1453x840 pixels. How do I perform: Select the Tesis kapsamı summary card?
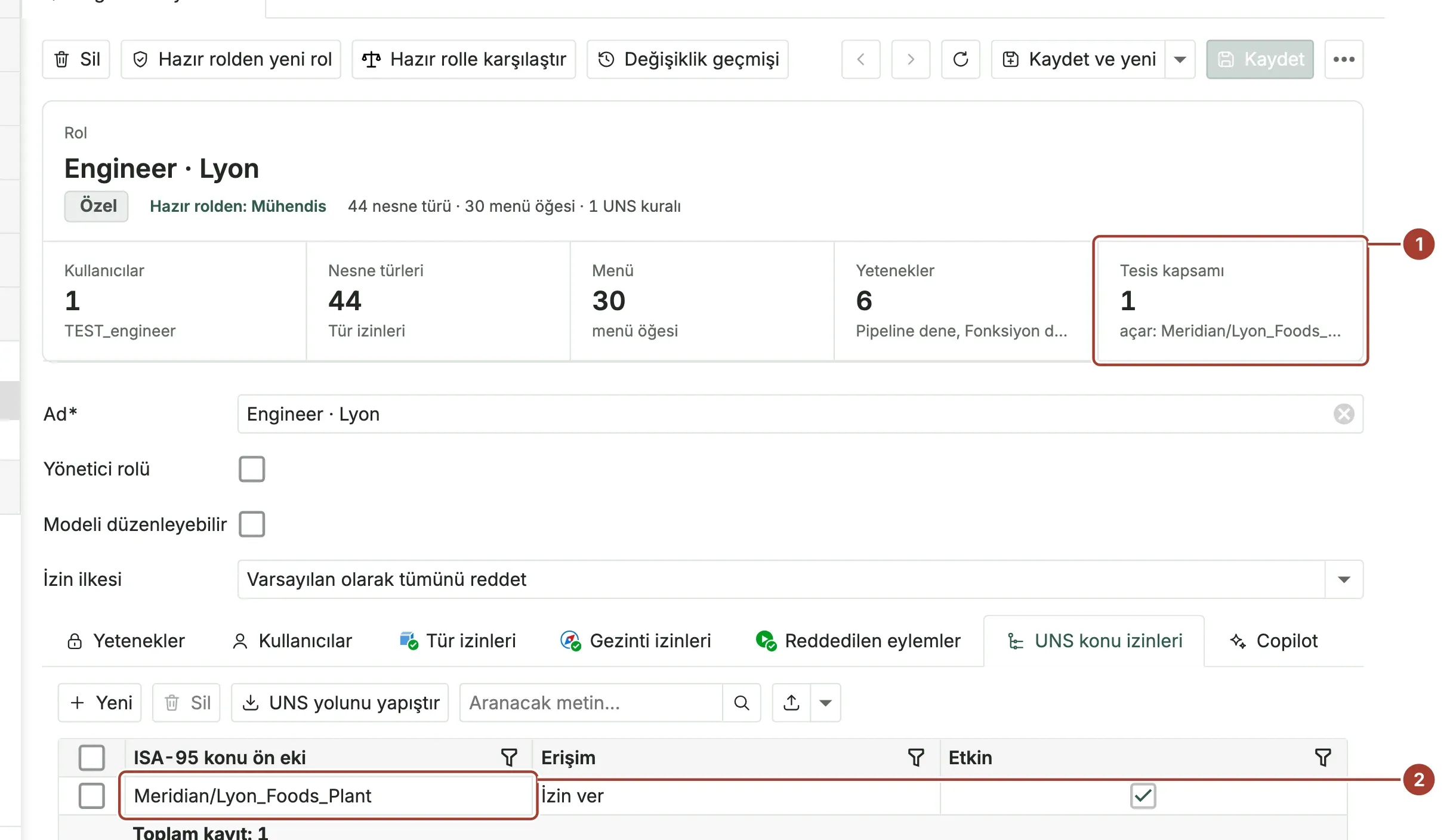(x=1230, y=301)
